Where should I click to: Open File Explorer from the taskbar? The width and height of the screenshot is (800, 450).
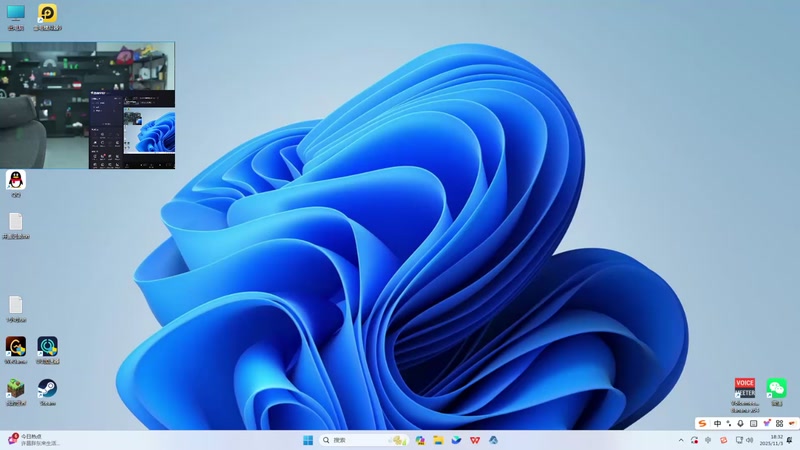[x=438, y=440]
